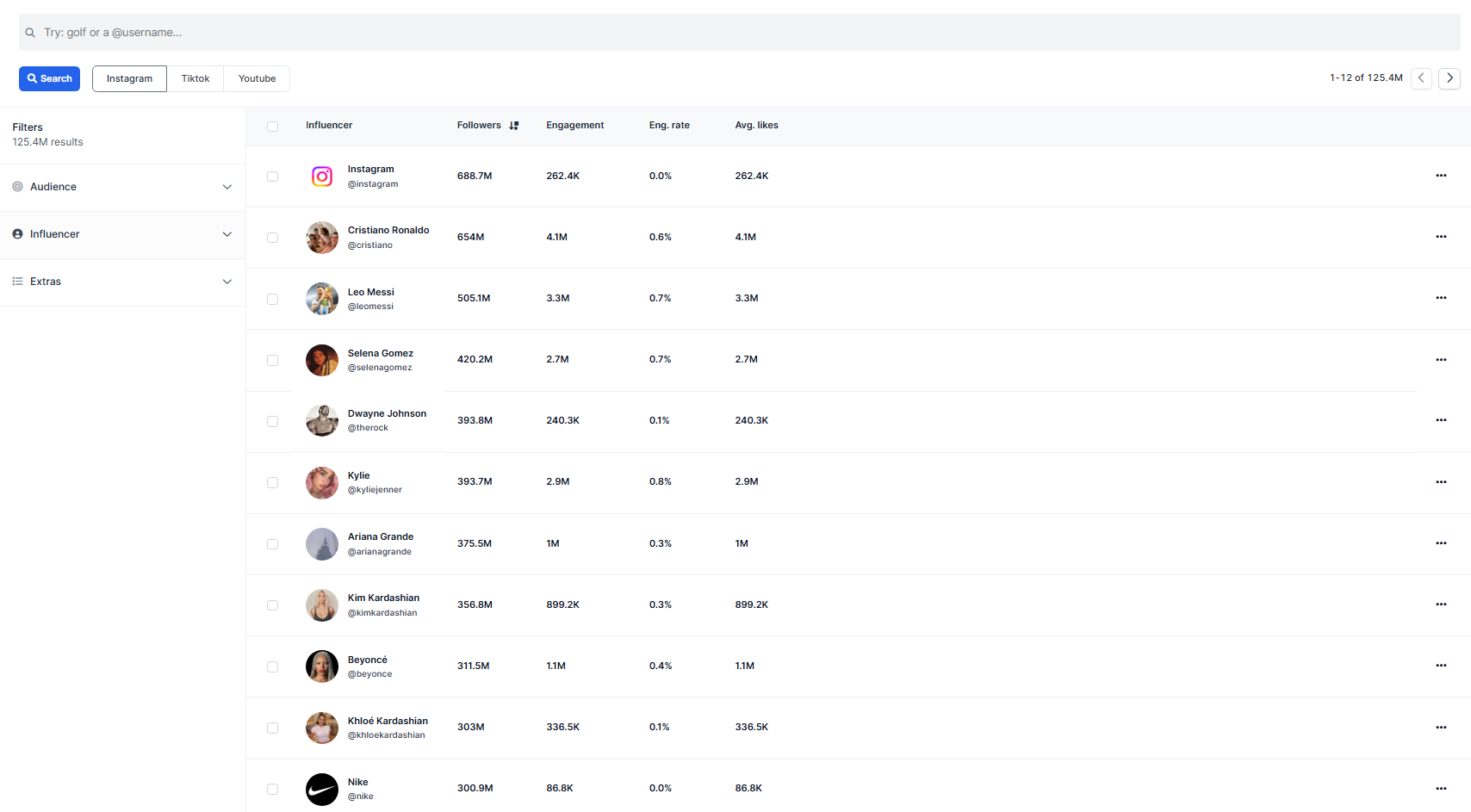
Task: Click the Extras filter list icon
Action: coord(17,282)
